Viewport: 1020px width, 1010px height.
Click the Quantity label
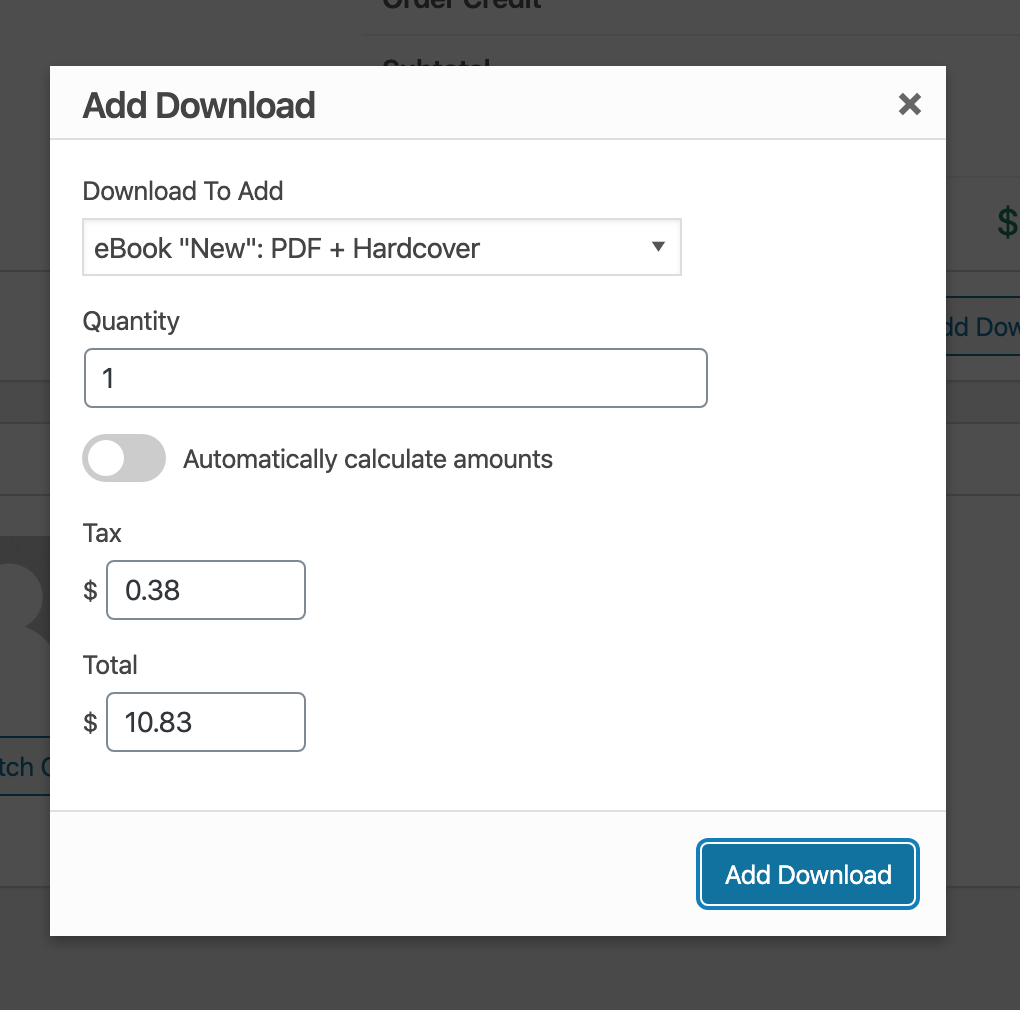pos(131,321)
